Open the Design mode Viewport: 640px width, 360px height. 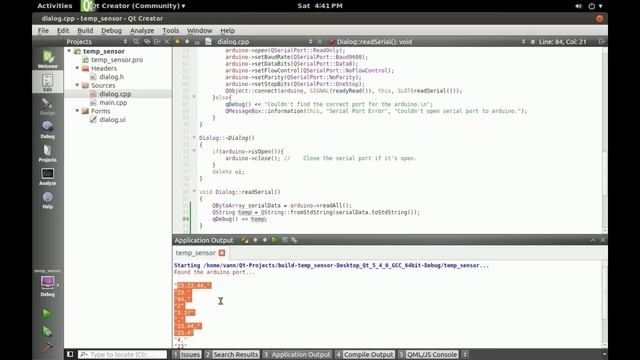tap(47, 106)
